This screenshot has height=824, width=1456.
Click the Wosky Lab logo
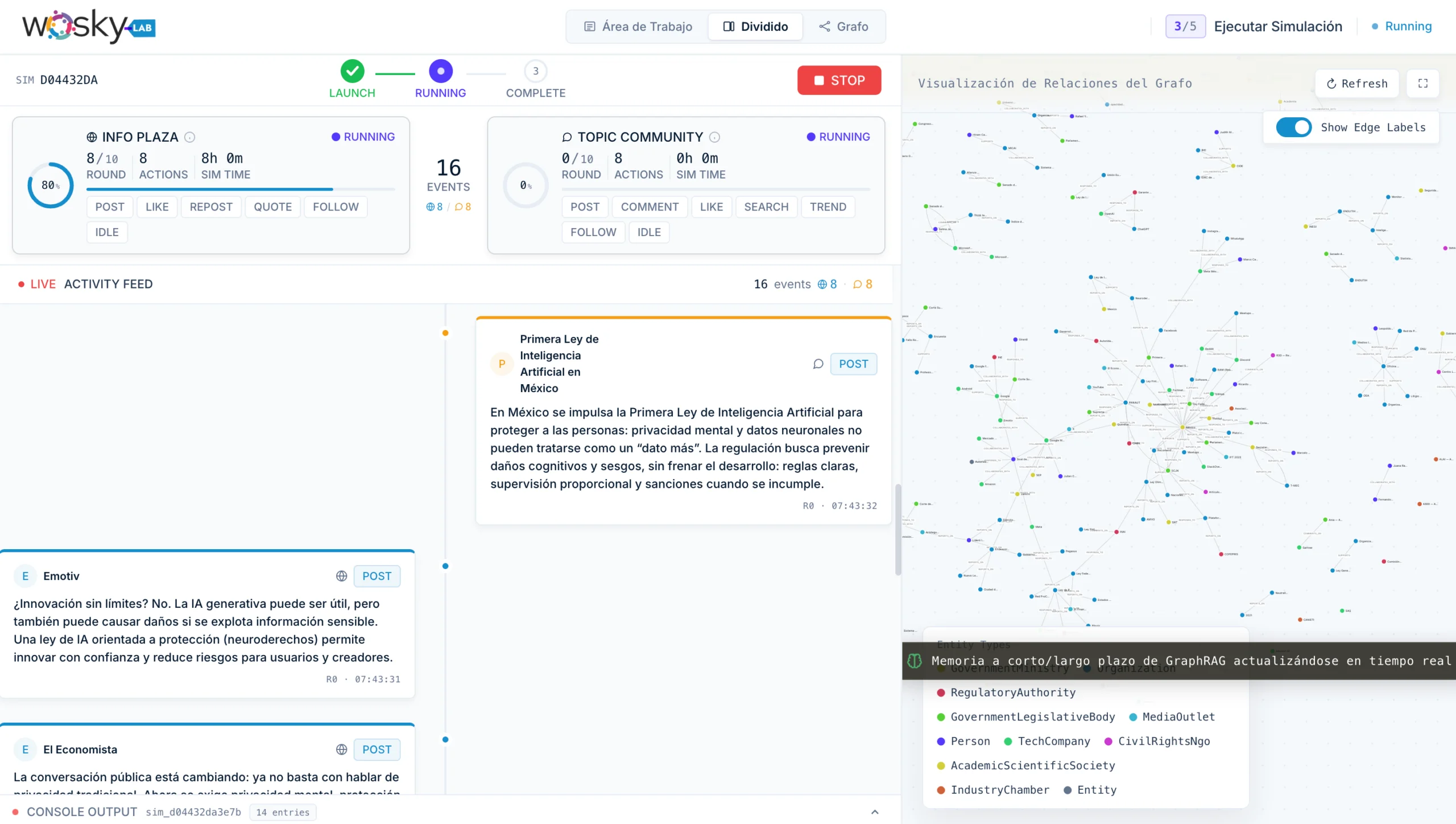89,26
